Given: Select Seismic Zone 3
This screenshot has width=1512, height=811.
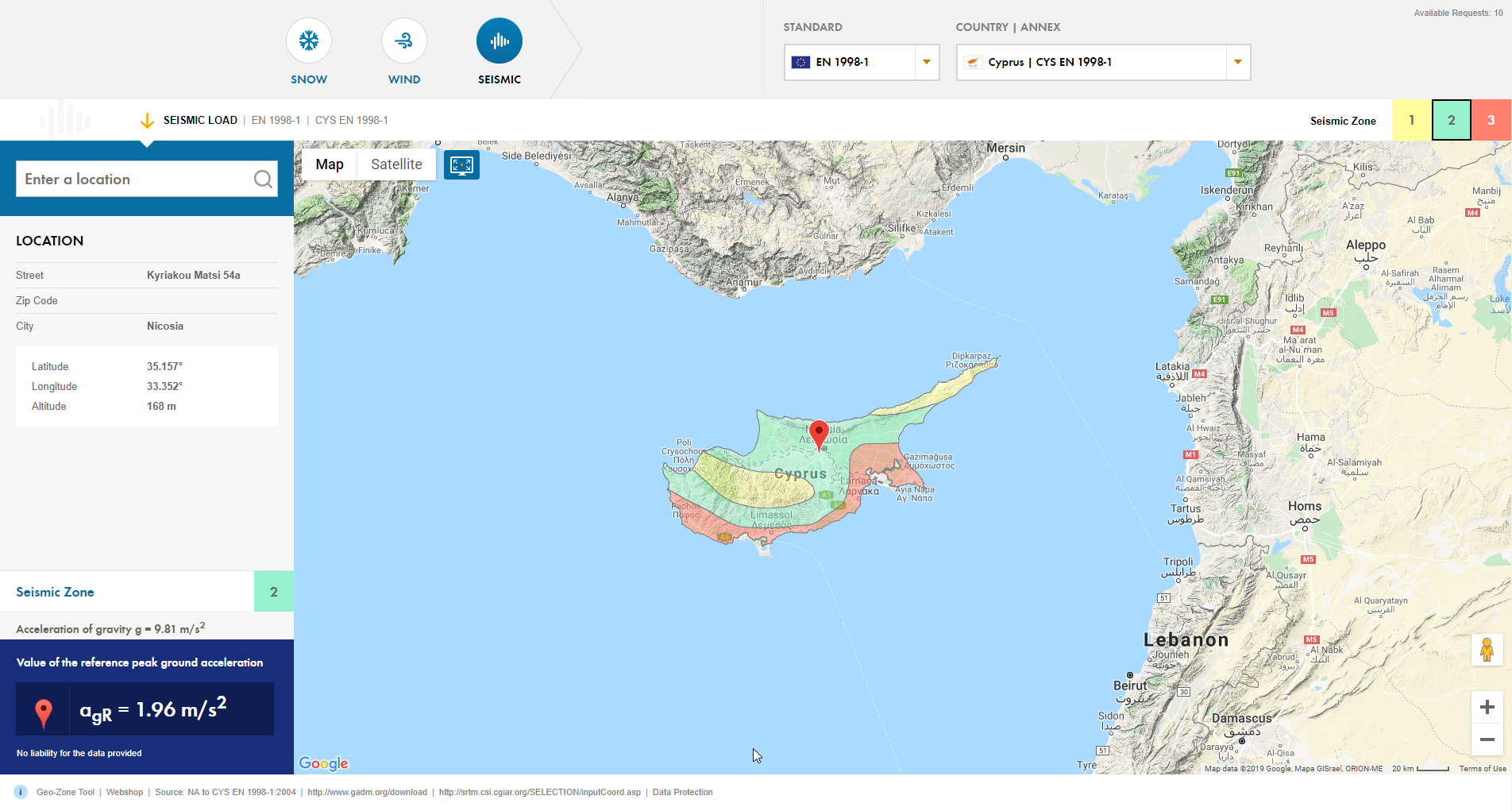Looking at the screenshot, I should 1491,120.
